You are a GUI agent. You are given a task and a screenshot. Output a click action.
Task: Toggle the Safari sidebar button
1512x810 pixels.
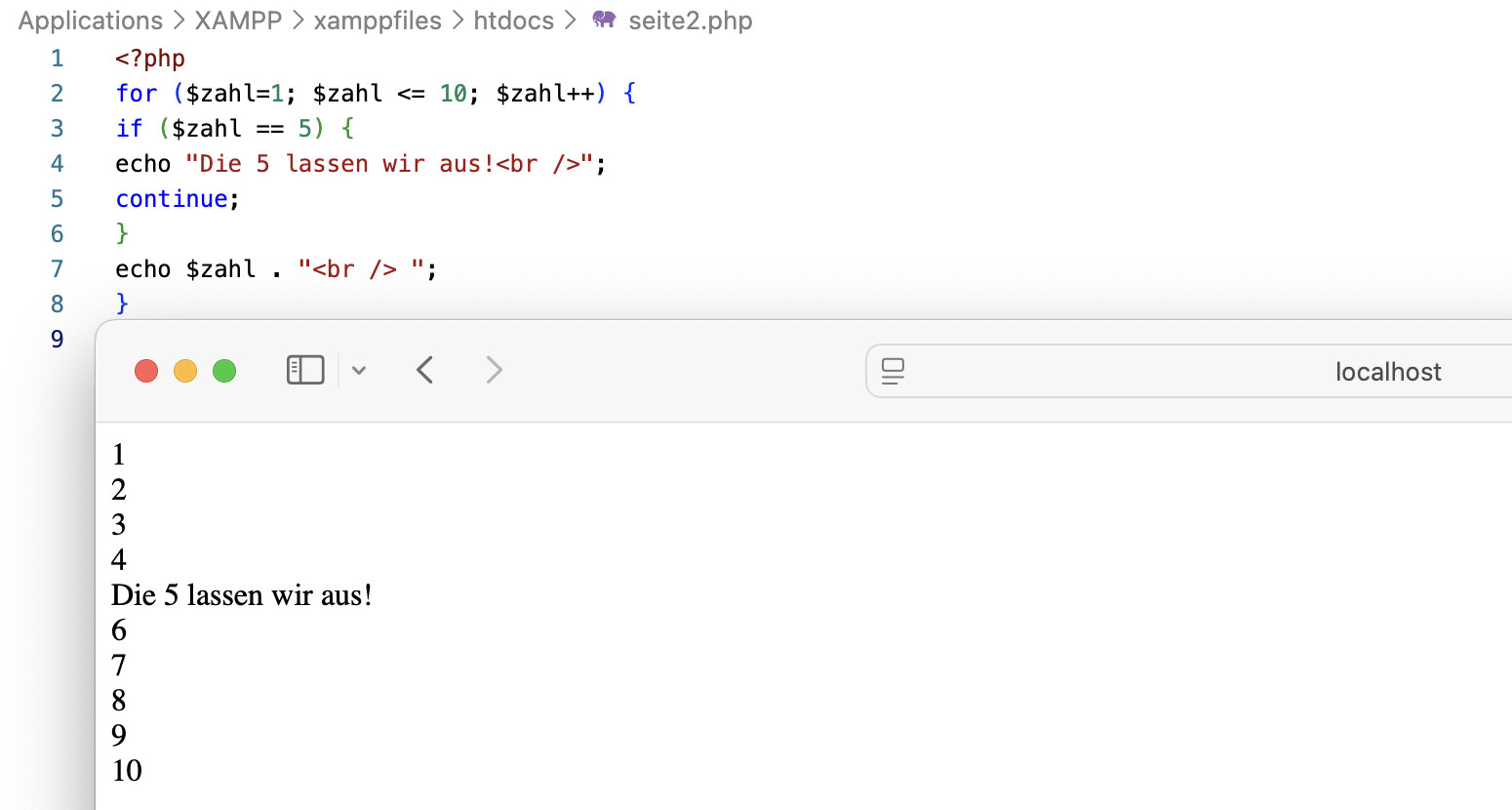point(305,370)
